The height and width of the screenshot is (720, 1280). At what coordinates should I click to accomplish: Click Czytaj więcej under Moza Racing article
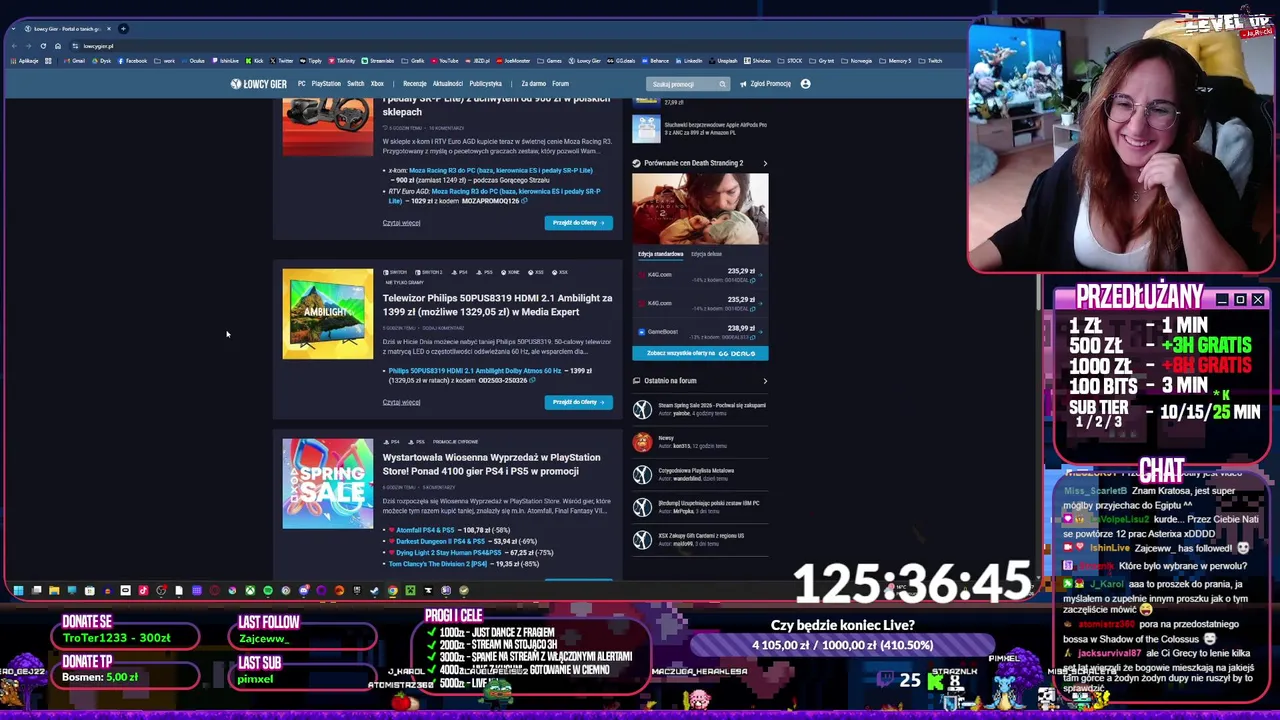point(401,223)
